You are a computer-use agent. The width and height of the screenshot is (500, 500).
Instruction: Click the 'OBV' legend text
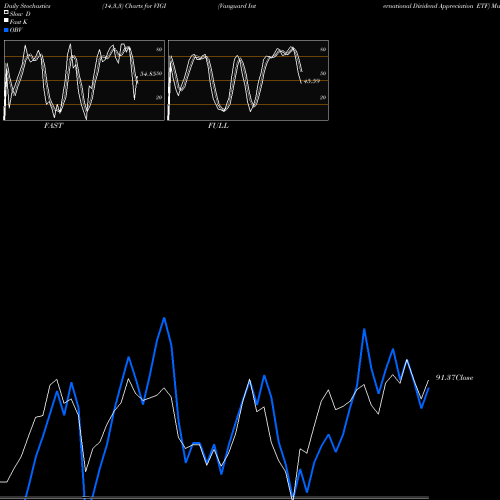[x=16, y=30]
